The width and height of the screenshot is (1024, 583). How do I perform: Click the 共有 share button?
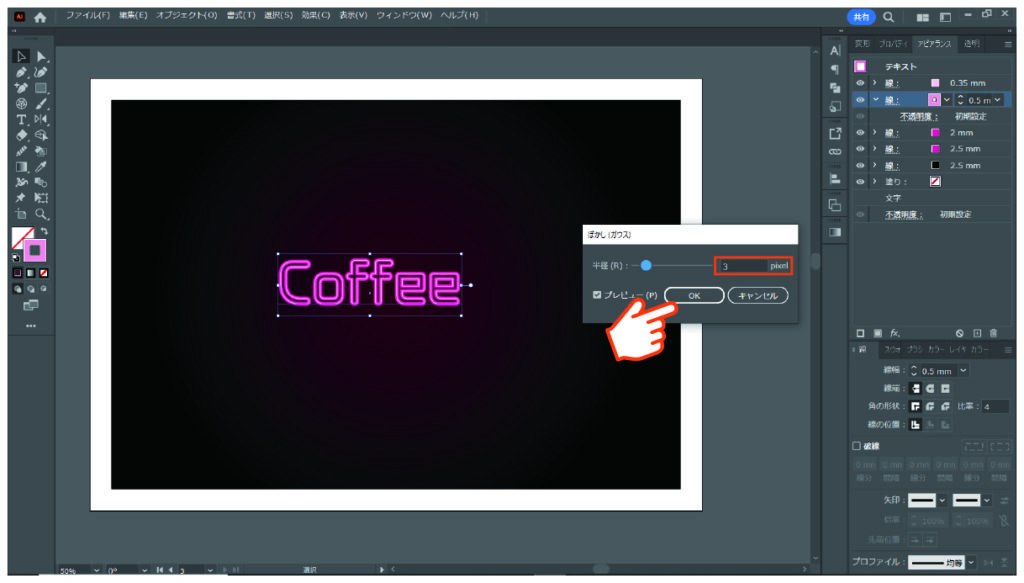(x=861, y=17)
